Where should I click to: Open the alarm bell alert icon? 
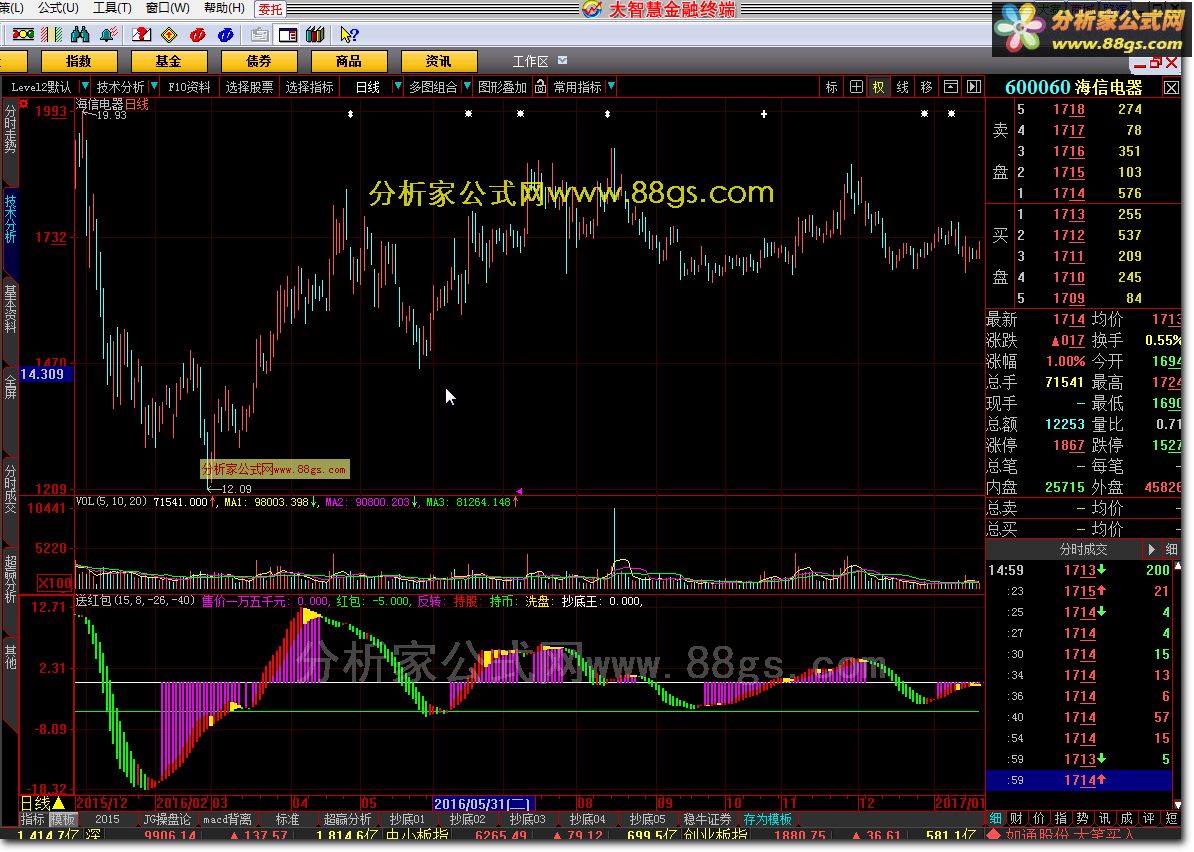pos(108,34)
